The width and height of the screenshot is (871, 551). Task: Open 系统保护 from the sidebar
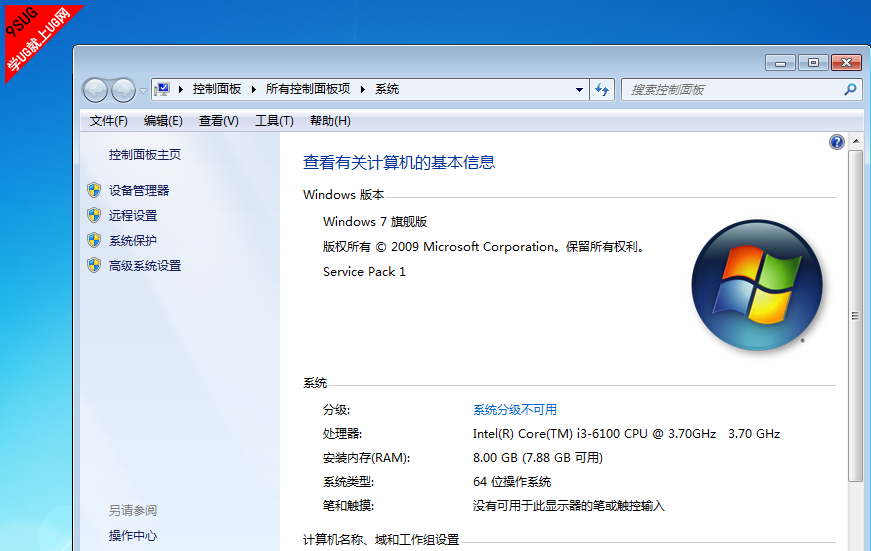(x=133, y=241)
